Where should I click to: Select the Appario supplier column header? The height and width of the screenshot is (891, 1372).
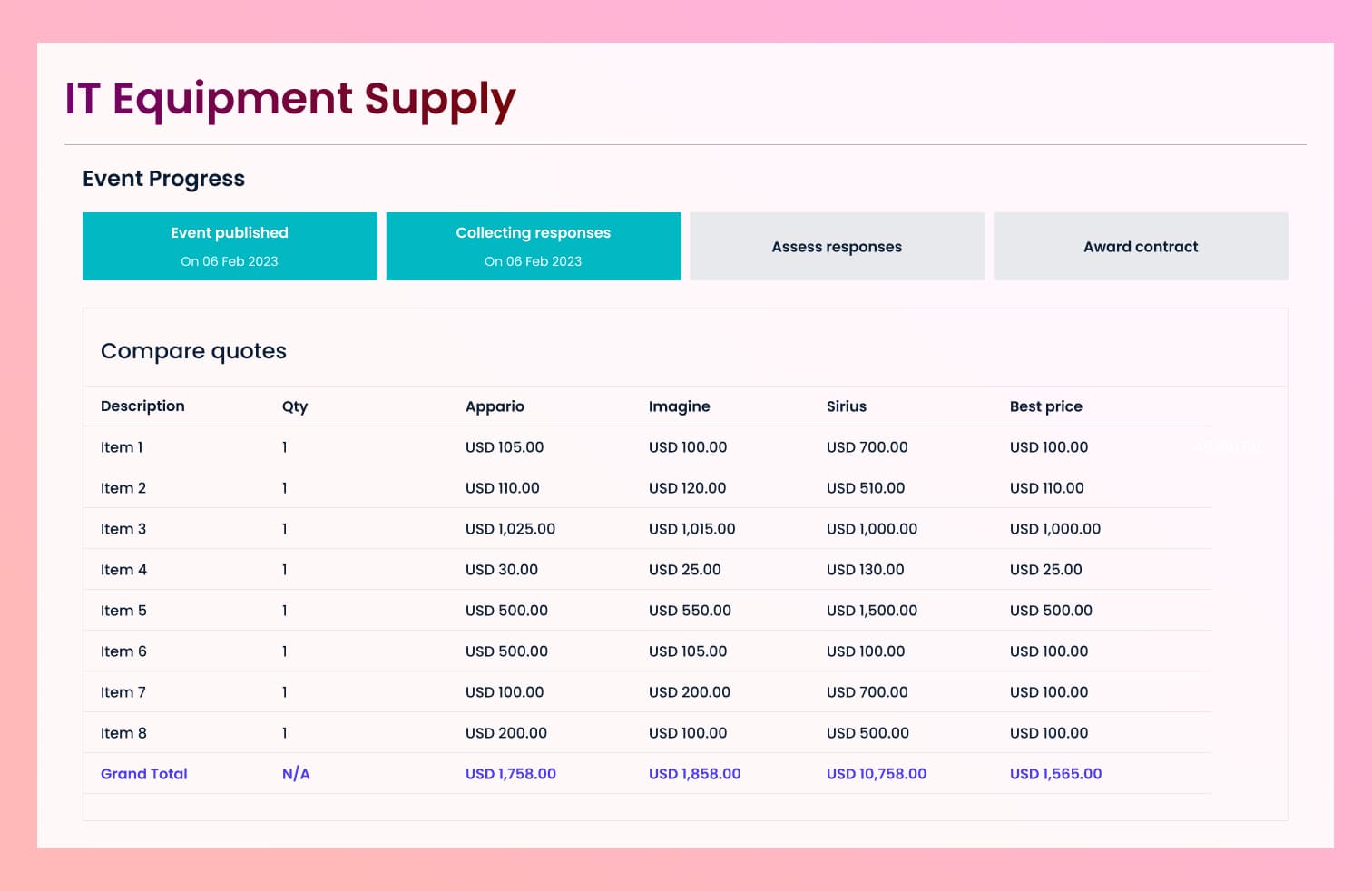(x=495, y=406)
